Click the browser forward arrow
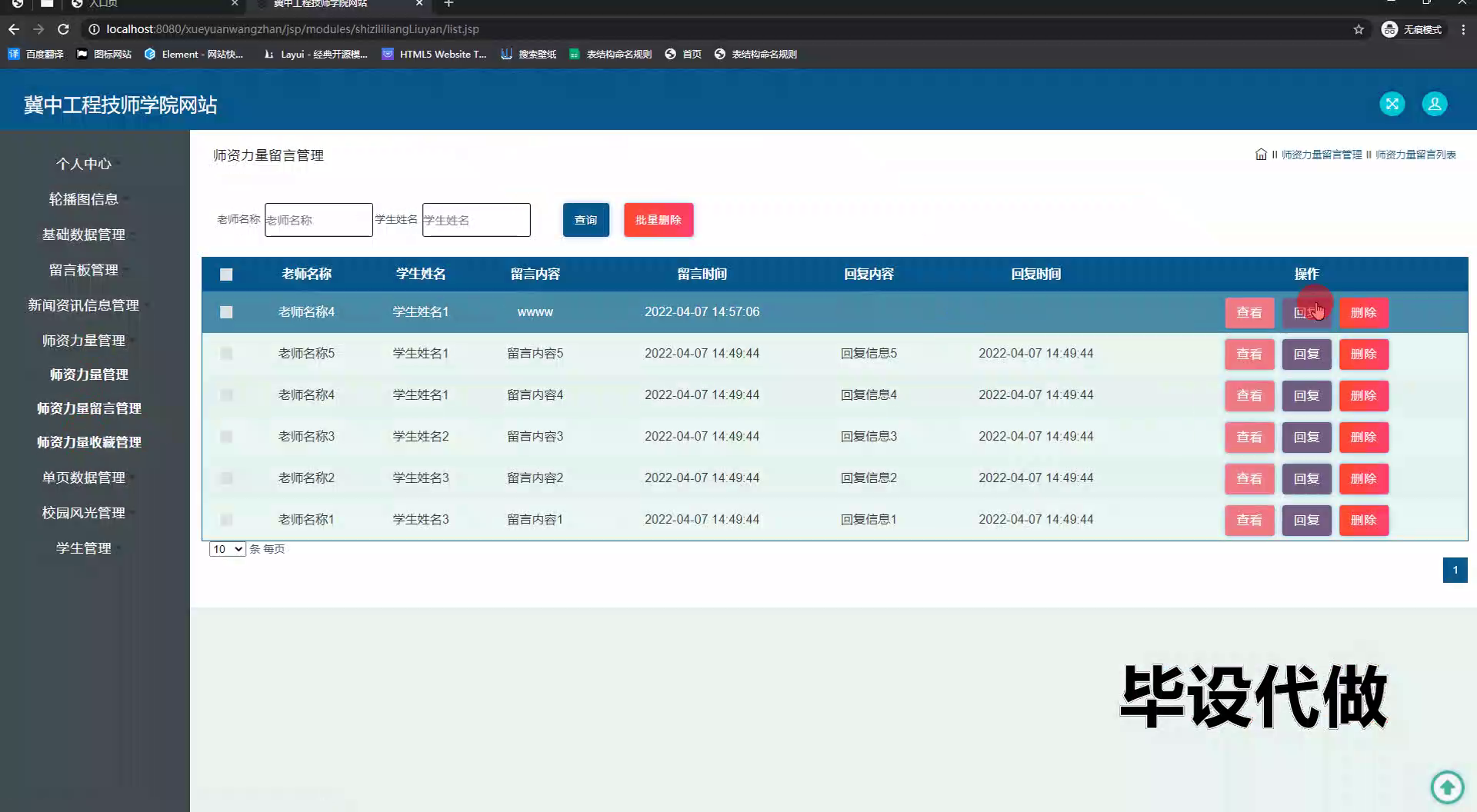Viewport: 1477px width, 812px height. click(x=38, y=29)
